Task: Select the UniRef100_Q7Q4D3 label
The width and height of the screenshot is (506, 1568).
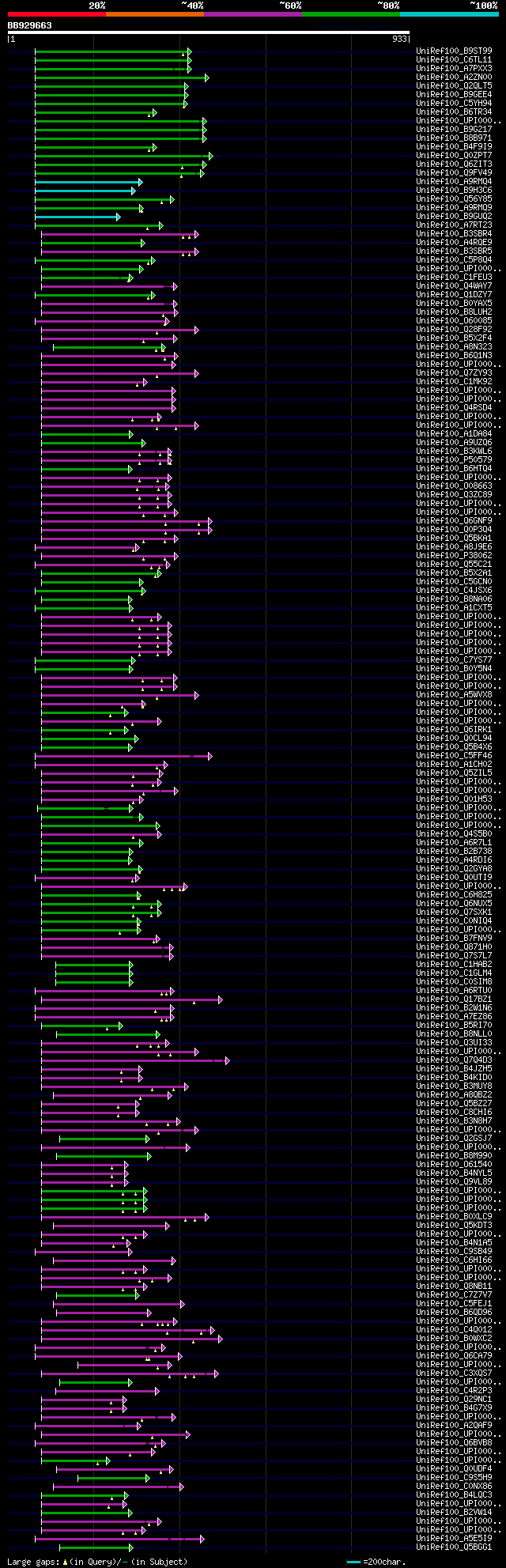Action: pyautogui.click(x=454, y=1060)
